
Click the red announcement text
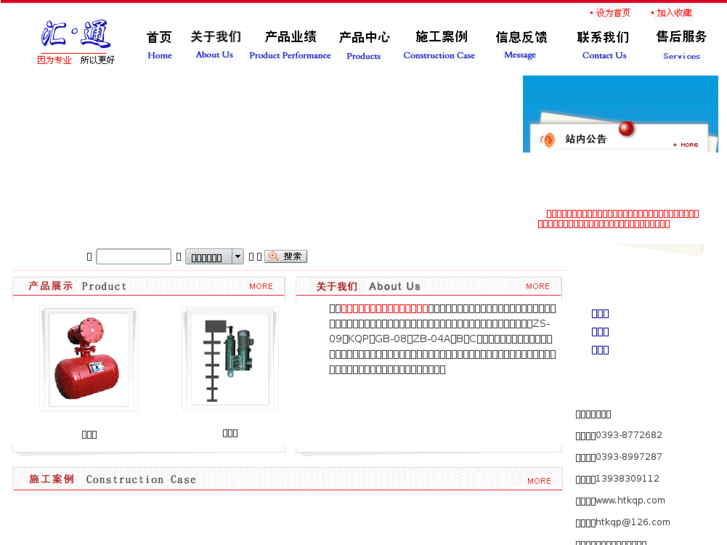618,219
